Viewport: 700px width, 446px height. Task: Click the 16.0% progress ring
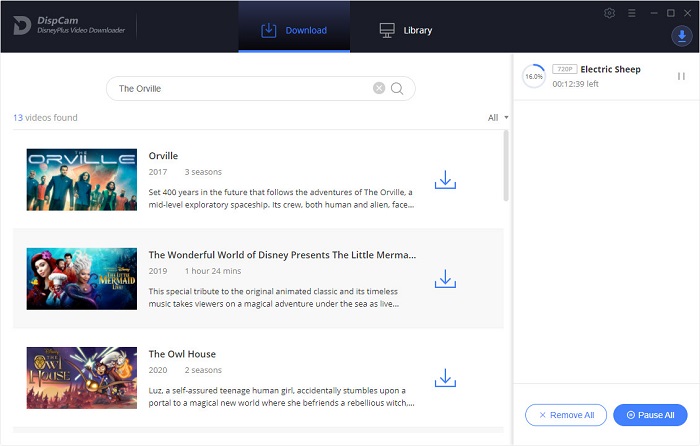click(534, 76)
